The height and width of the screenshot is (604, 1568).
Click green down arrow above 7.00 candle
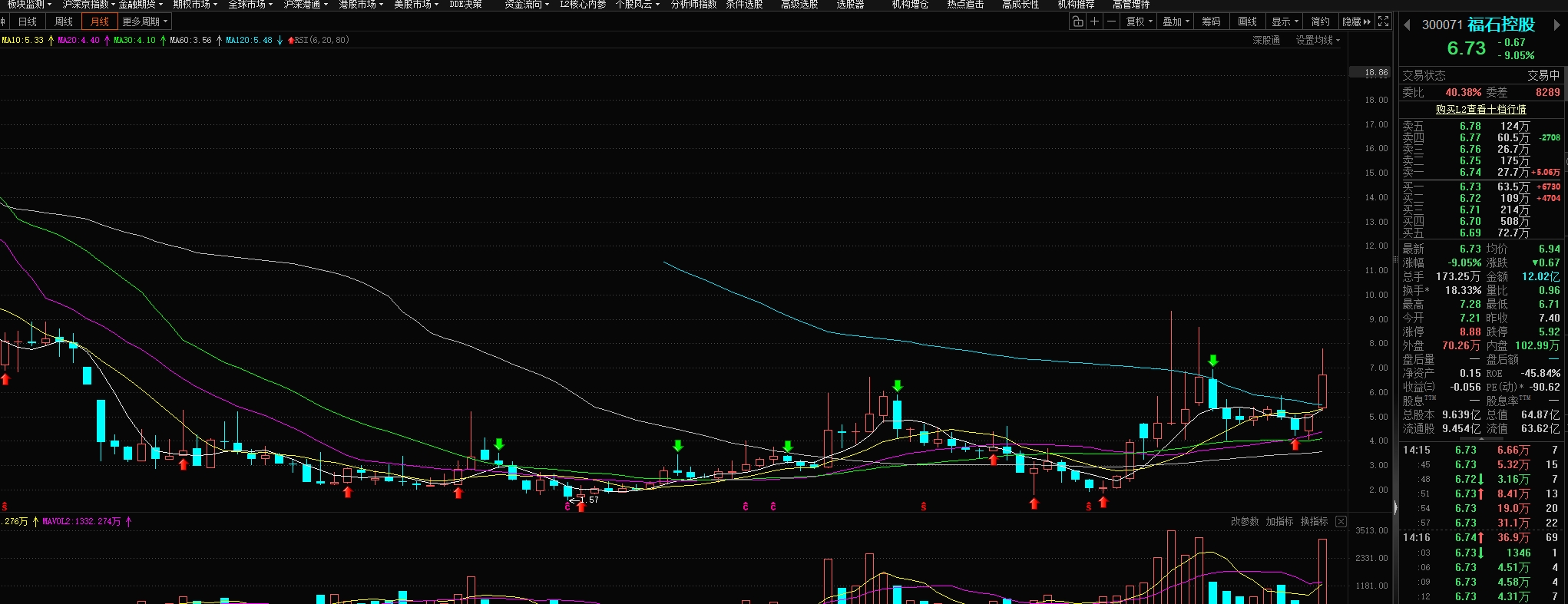click(1213, 361)
